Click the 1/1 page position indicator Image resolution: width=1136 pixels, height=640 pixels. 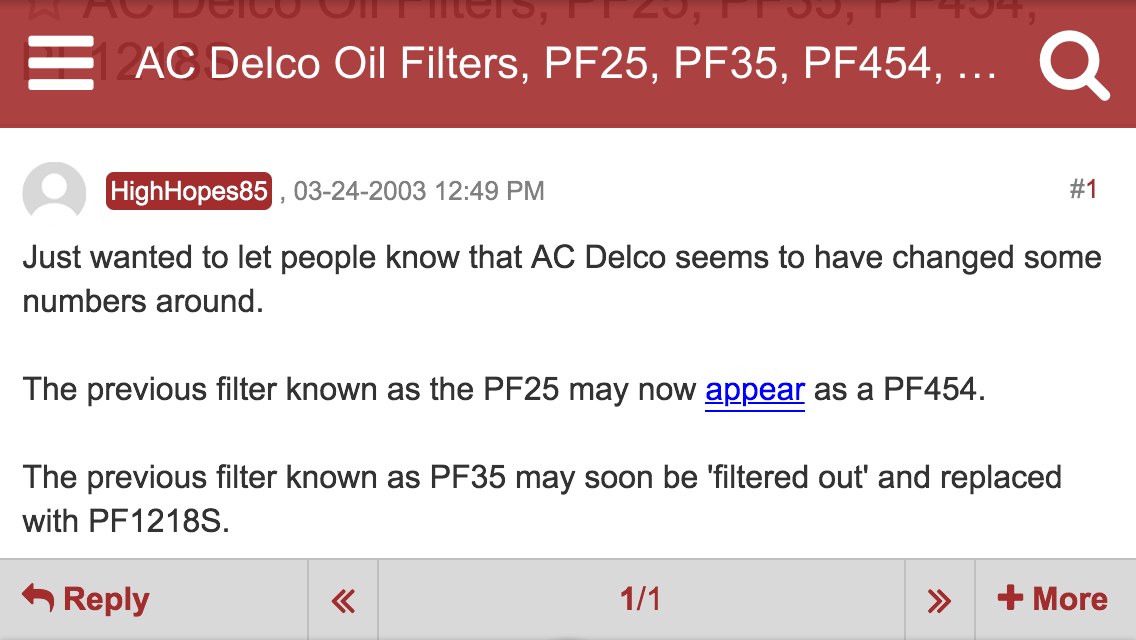tap(640, 598)
